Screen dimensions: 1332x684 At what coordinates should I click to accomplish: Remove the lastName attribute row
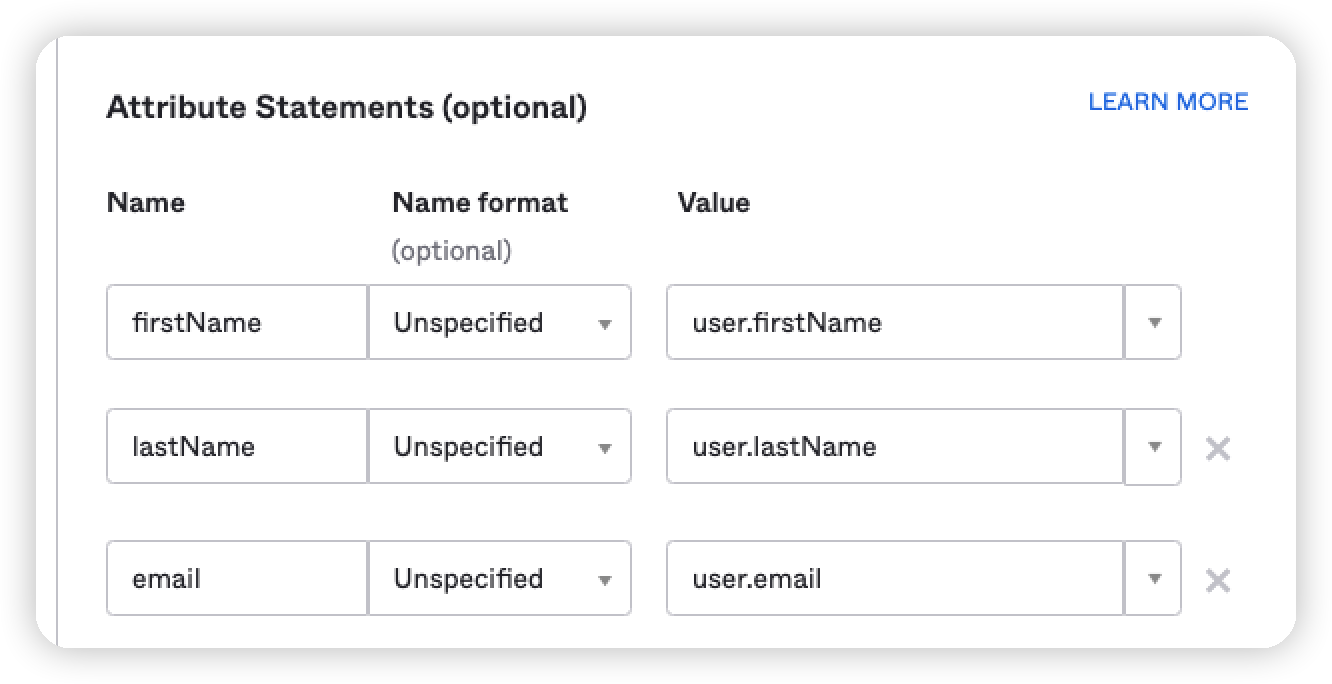1217,449
